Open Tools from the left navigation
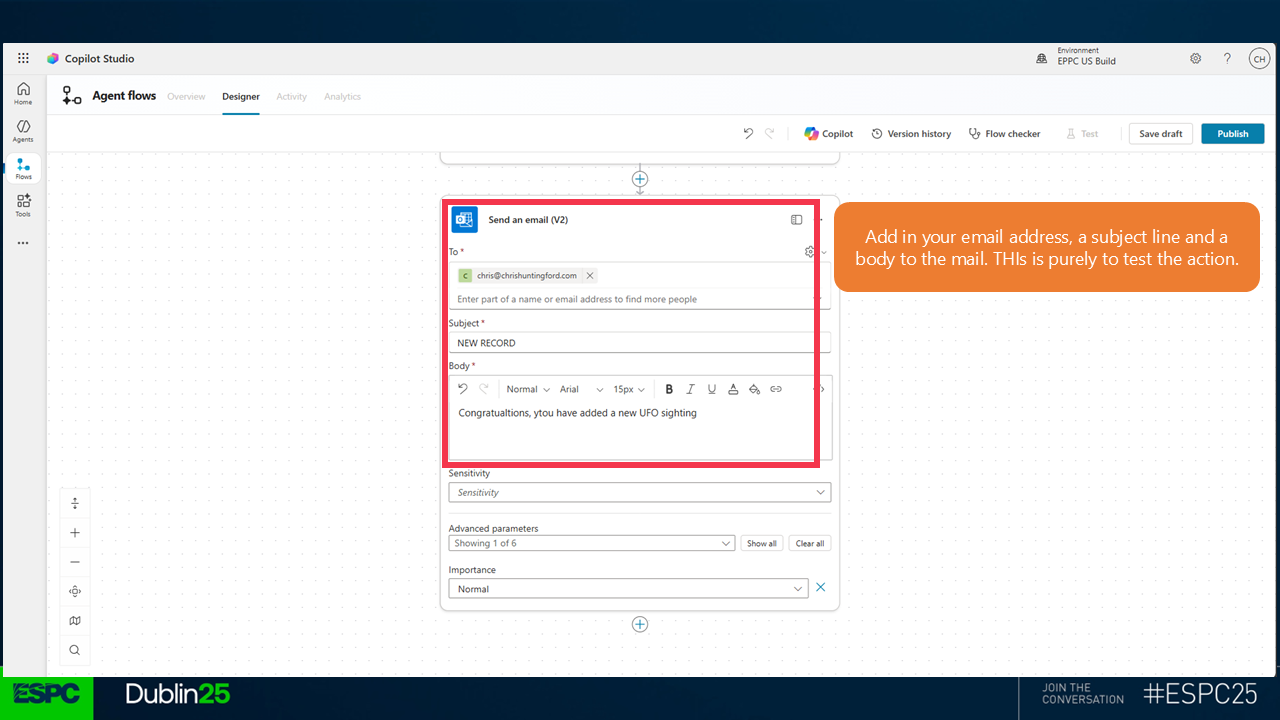The height and width of the screenshot is (720, 1280). (x=23, y=205)
